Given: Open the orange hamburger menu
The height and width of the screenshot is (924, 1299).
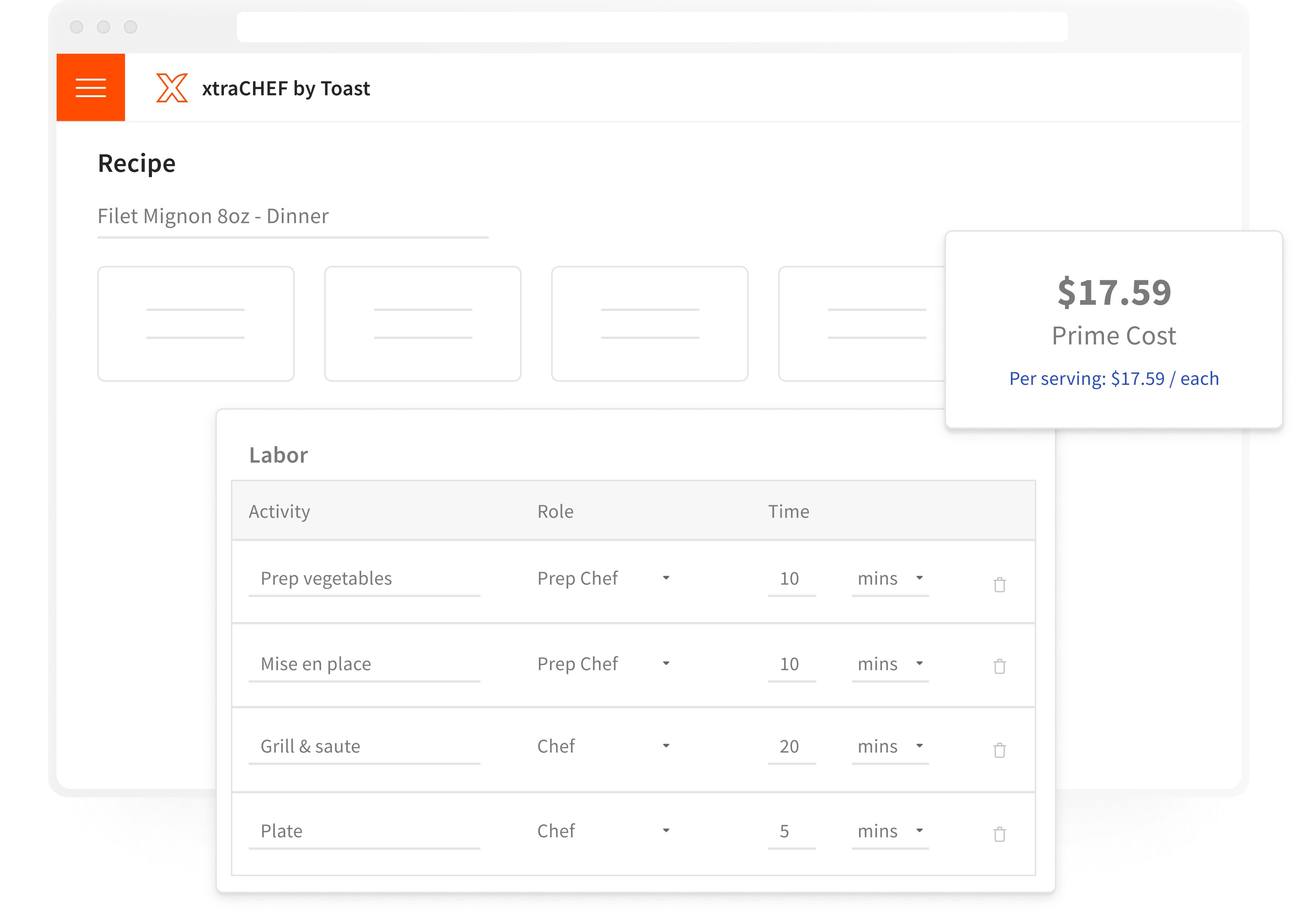Looking at the screenshot, I should pyautogui.click(x=91, y=87).
